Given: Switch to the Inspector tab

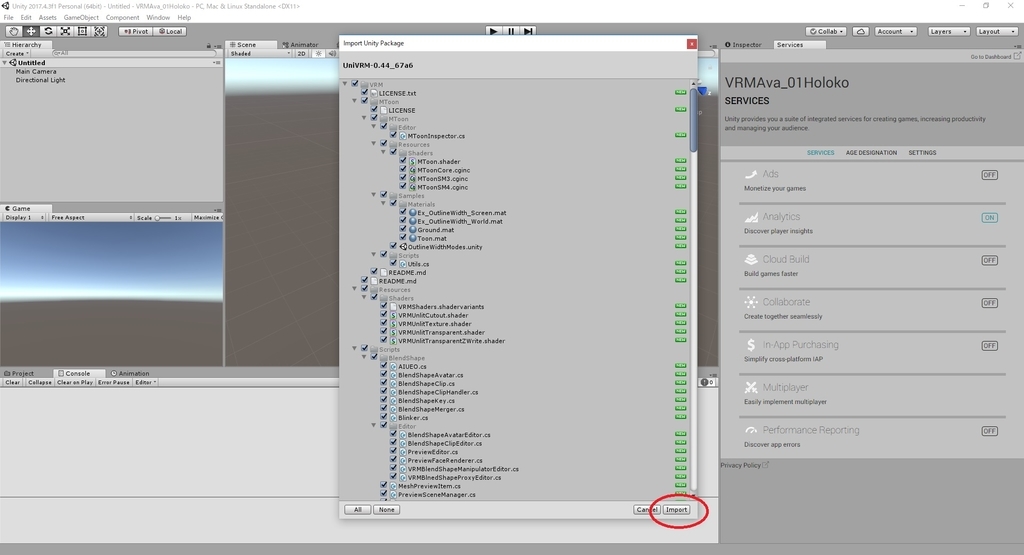Looking at the screenshot, I should (744, 45).
